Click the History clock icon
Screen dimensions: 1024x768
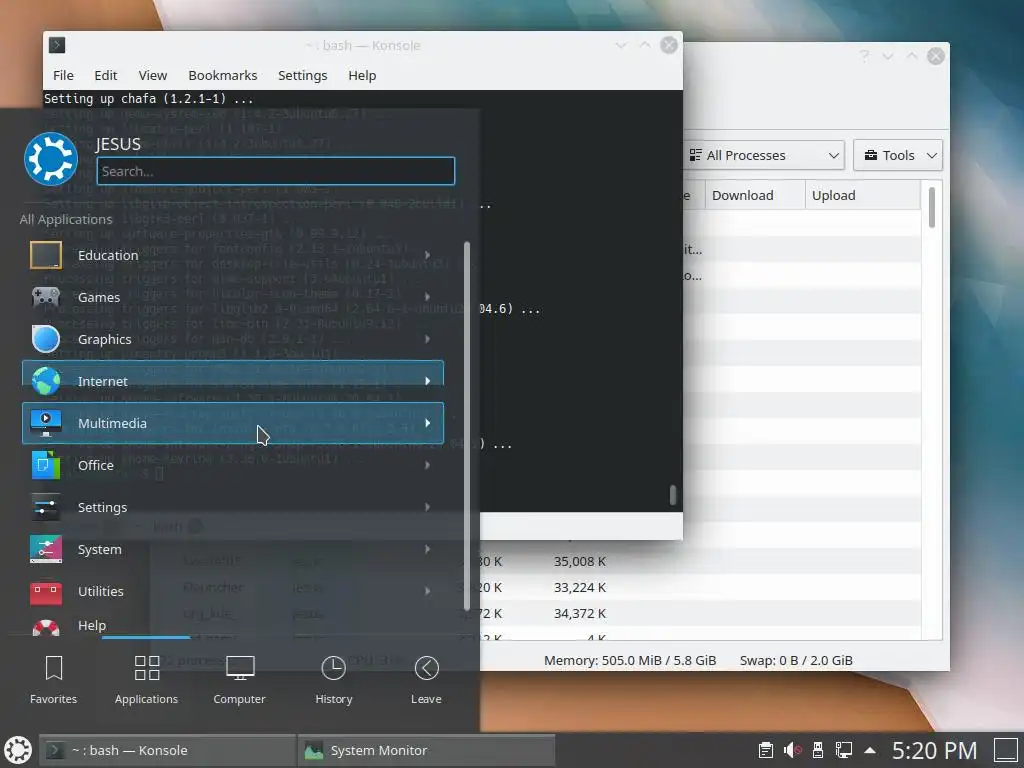[x=334, y=668]
